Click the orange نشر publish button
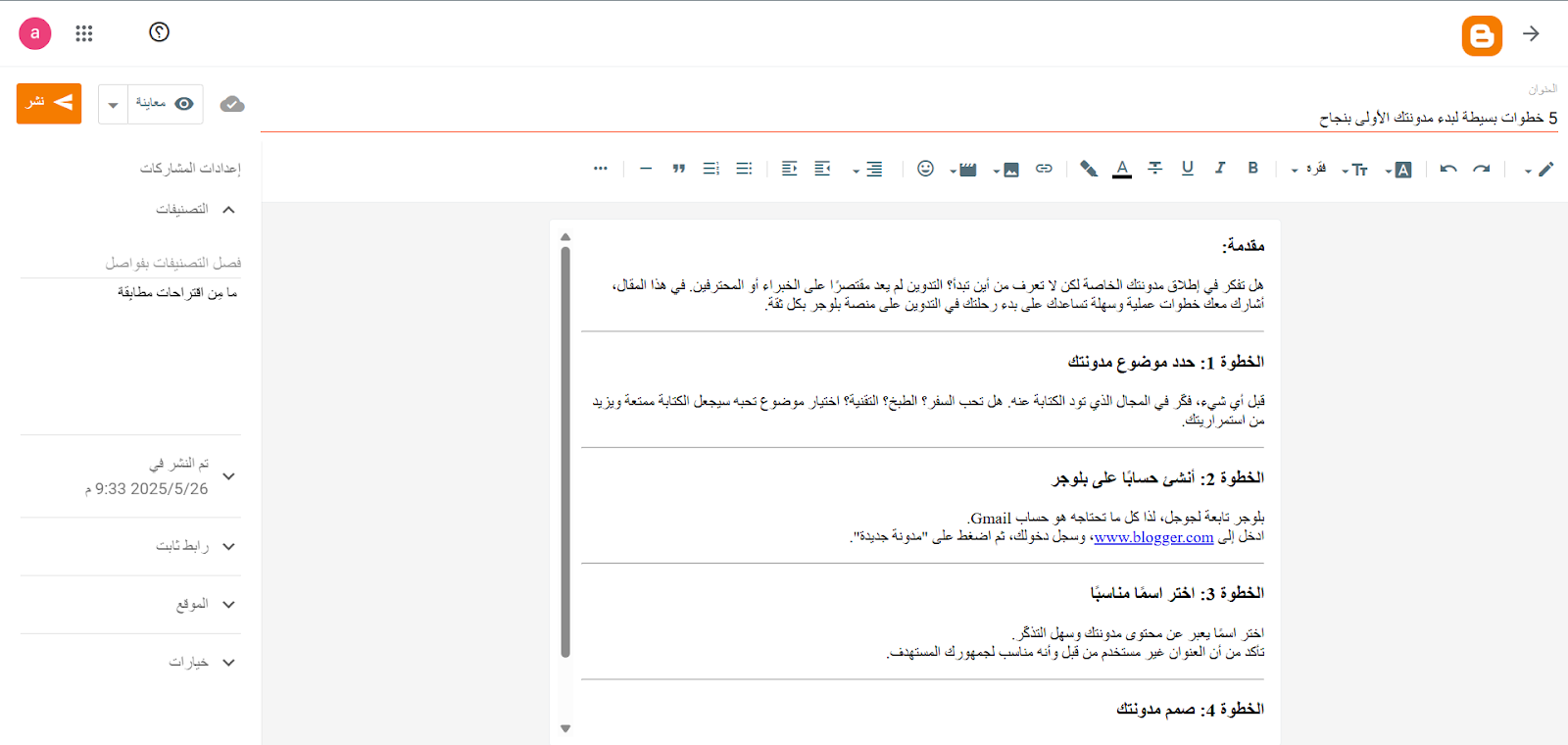Screen dimensions: 1568x745 point(49,103)
